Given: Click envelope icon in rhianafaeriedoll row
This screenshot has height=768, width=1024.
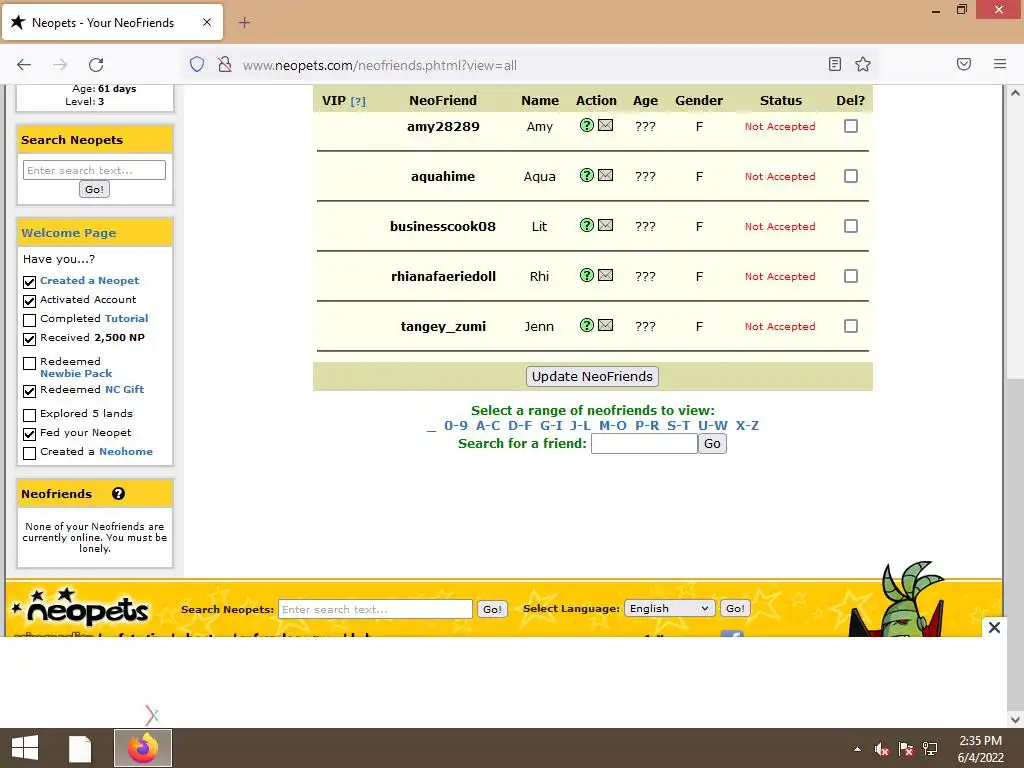Looking at the screenshot, I should [605, 275].
